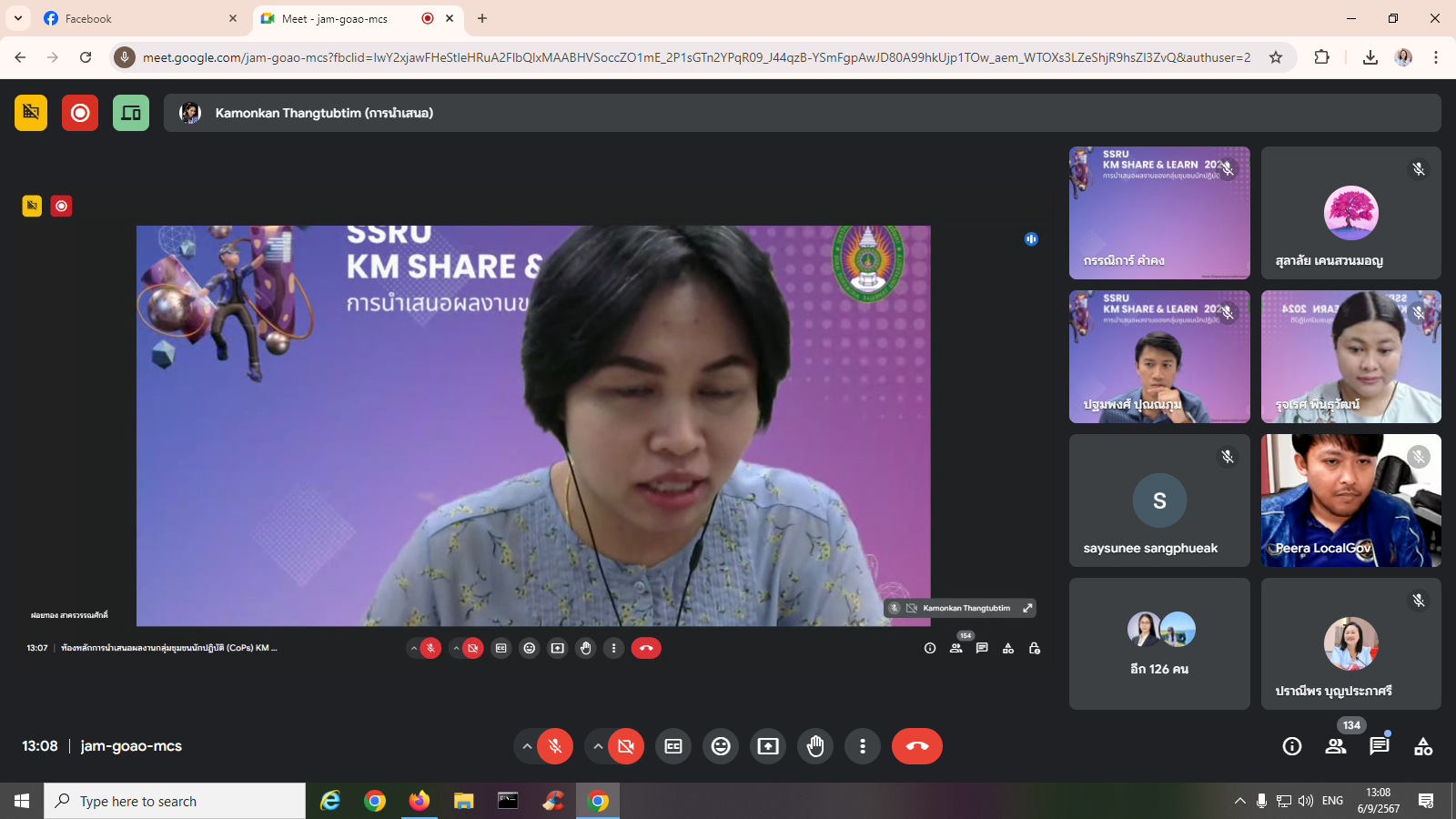Viewport: 1456px width, 819px height.
Task: Open the activities icon at bottom right
Action: pos(1423,746)
